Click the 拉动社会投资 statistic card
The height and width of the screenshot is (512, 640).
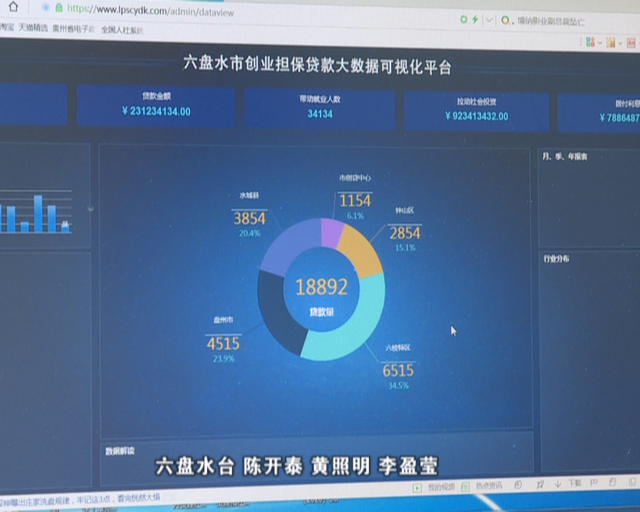476,110
